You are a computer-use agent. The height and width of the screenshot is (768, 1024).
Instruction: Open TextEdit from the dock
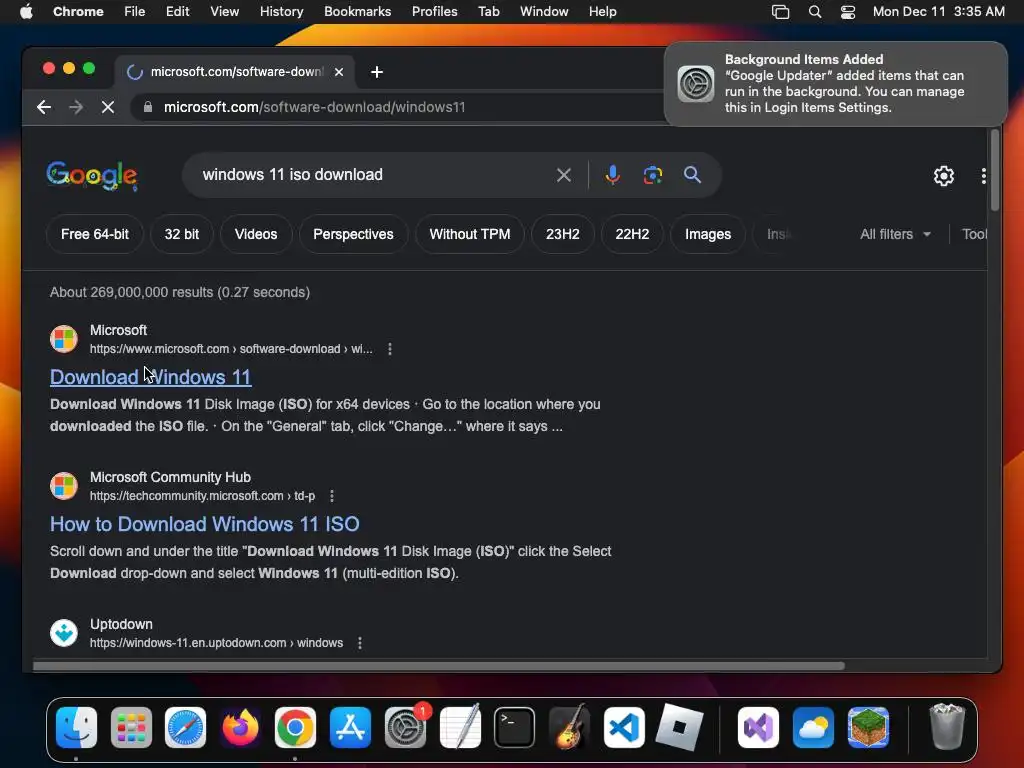coord(460,728)
